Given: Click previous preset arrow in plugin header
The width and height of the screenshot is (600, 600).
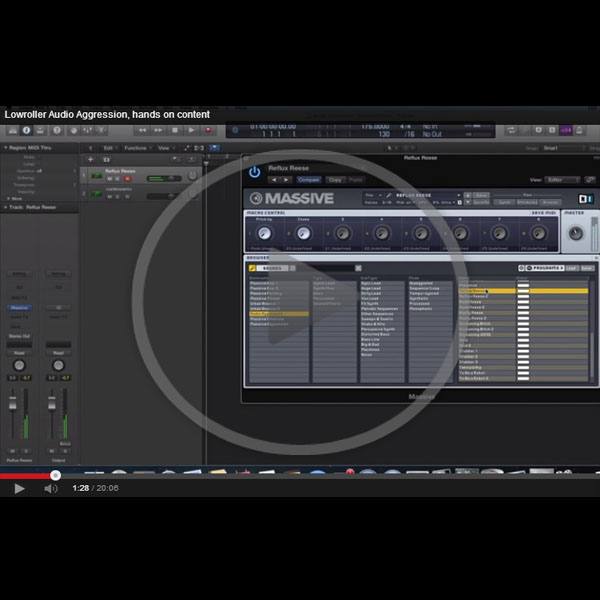Looking at the screenshot, I should tap(274, 180).
